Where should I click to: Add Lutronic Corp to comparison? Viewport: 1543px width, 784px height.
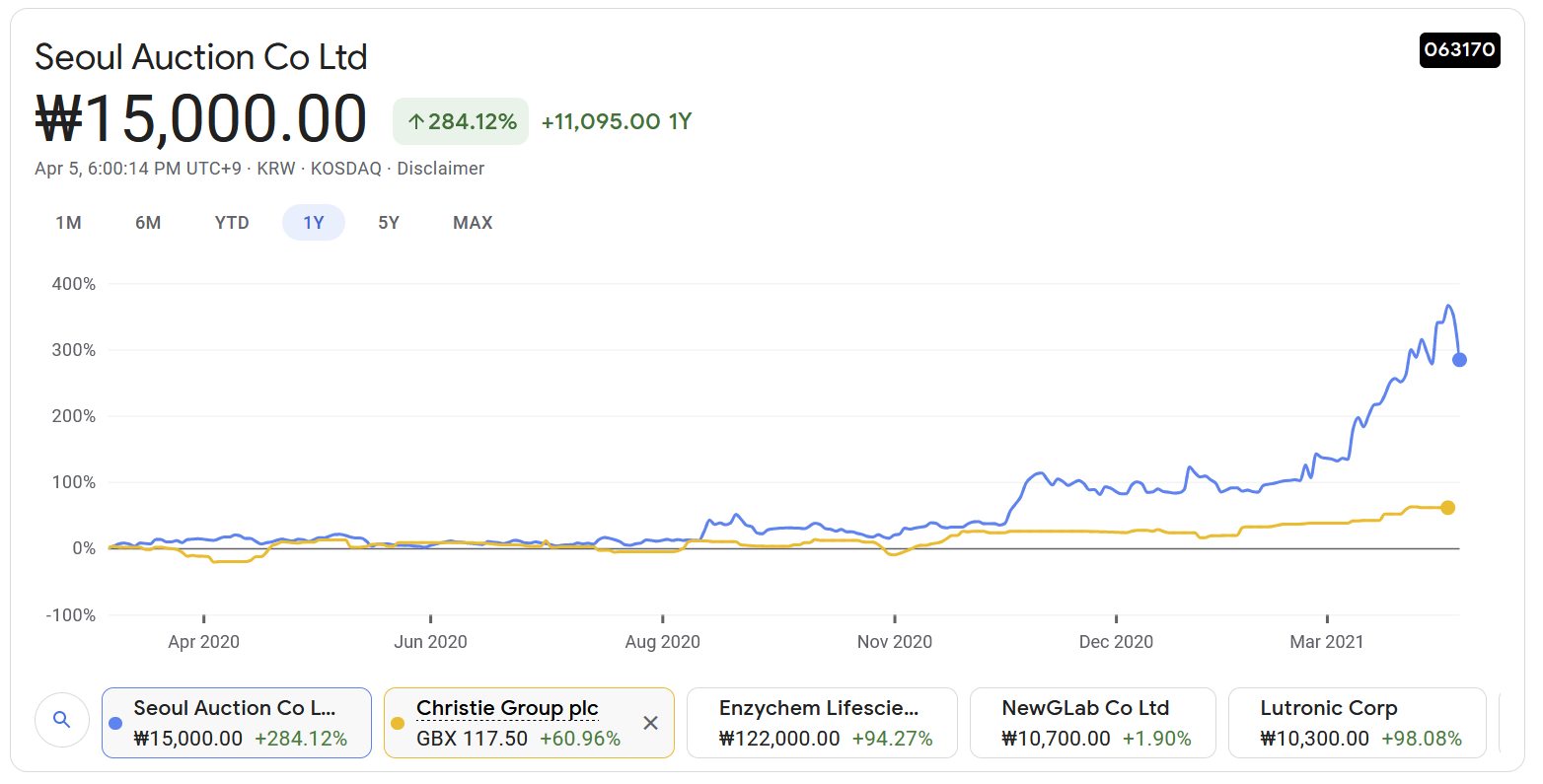coord(1357,723)
